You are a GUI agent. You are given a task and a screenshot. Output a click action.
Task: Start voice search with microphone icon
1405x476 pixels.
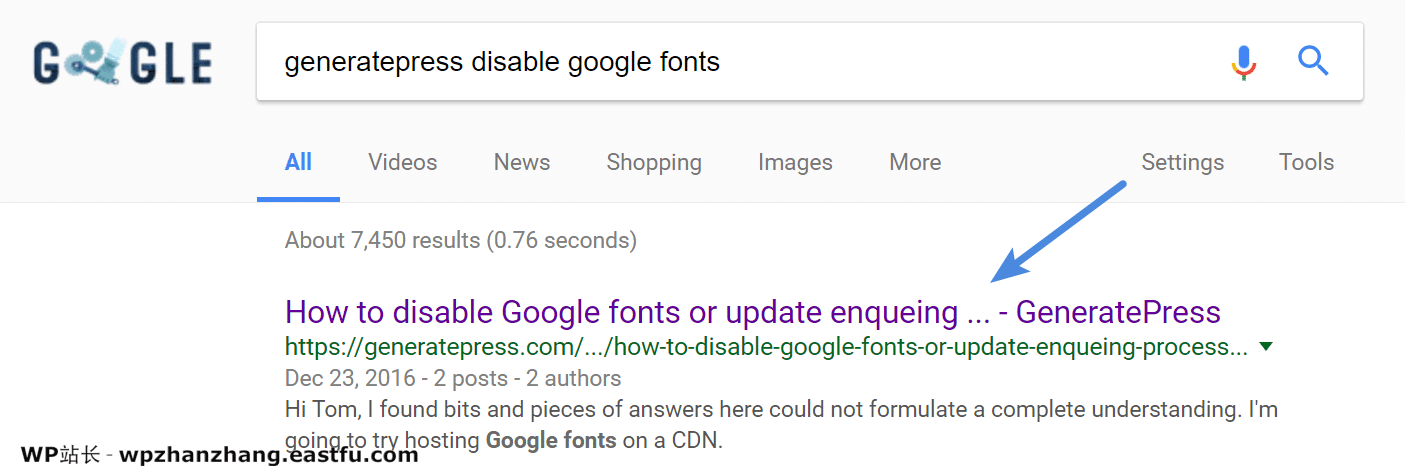tap(1243, 62)
